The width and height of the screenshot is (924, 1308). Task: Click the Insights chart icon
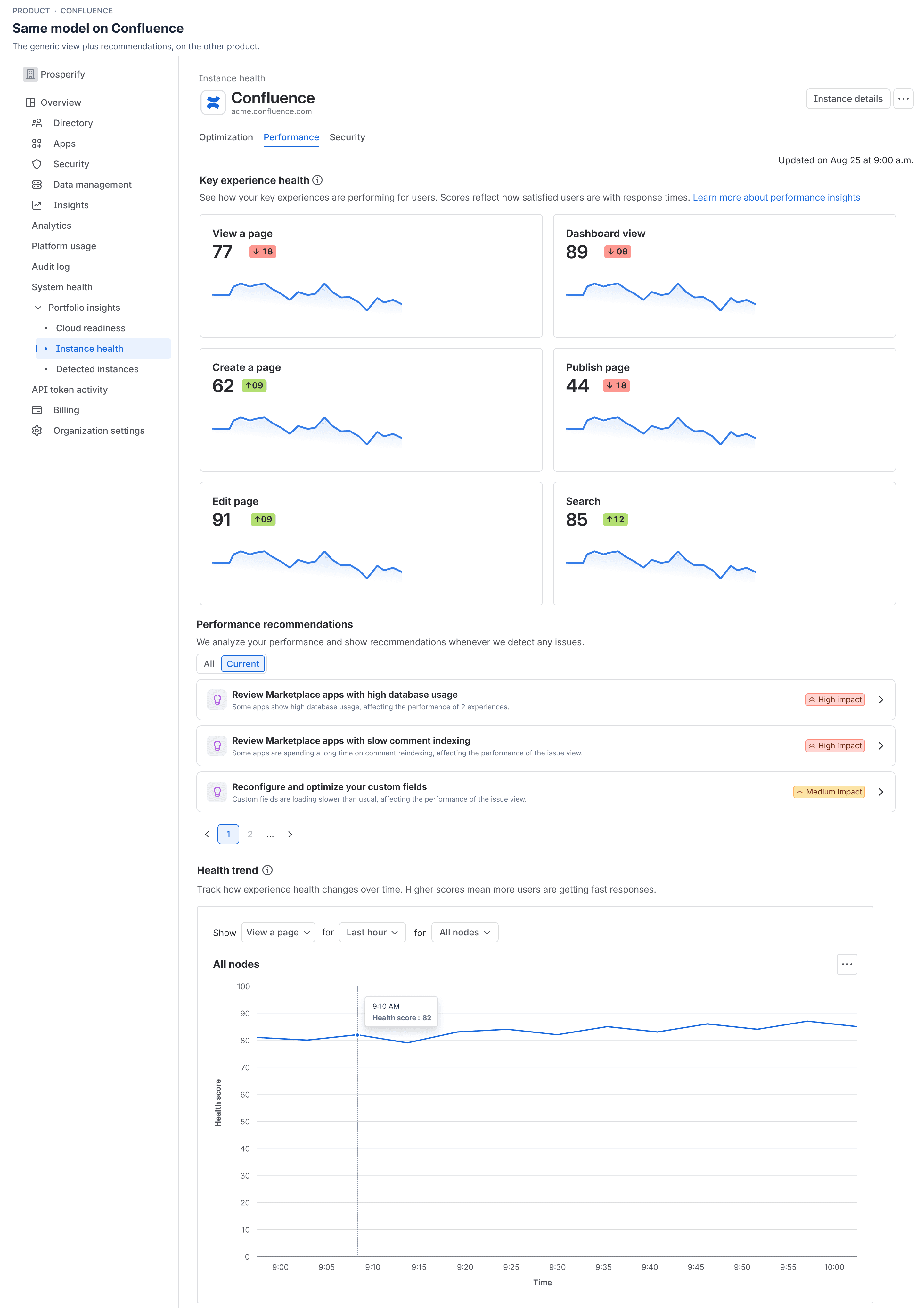tap(37, 205)
